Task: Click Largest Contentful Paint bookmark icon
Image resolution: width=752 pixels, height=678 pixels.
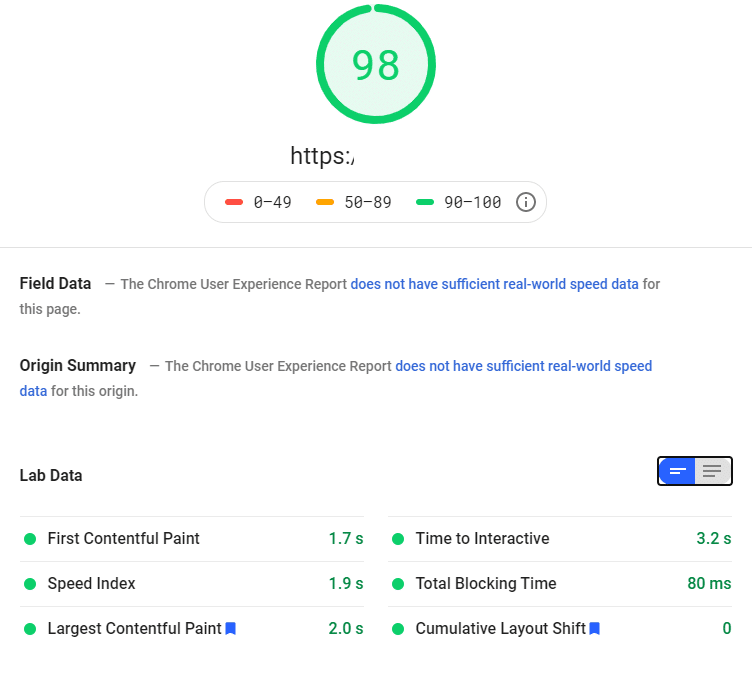Action: 230,629
